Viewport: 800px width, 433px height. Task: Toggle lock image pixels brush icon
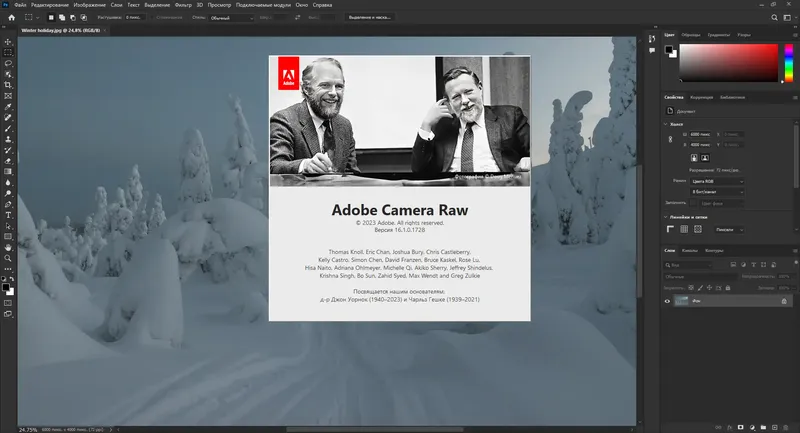(700, 288)
